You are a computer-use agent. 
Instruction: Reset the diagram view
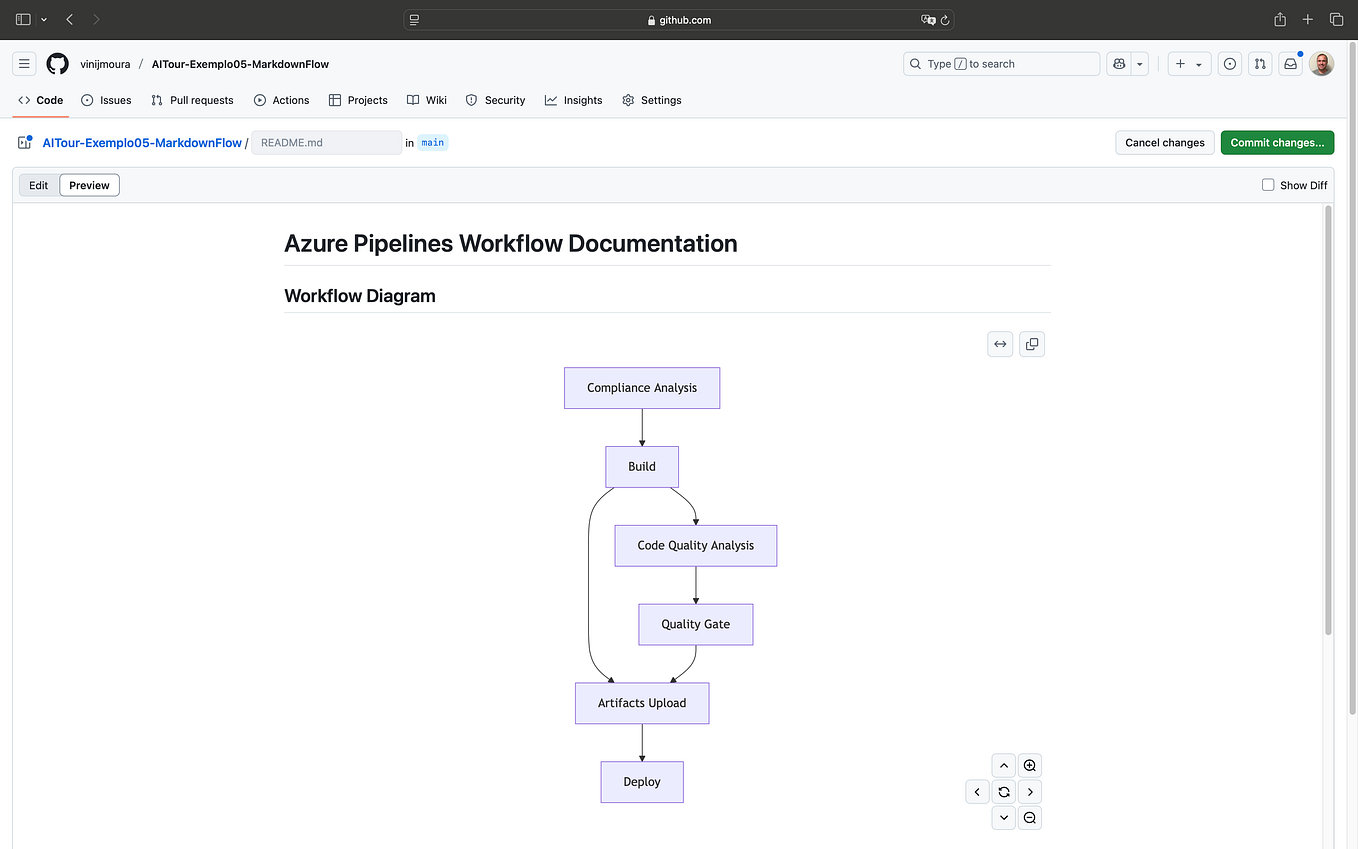pyautogui.click(x=1003, y=791)
